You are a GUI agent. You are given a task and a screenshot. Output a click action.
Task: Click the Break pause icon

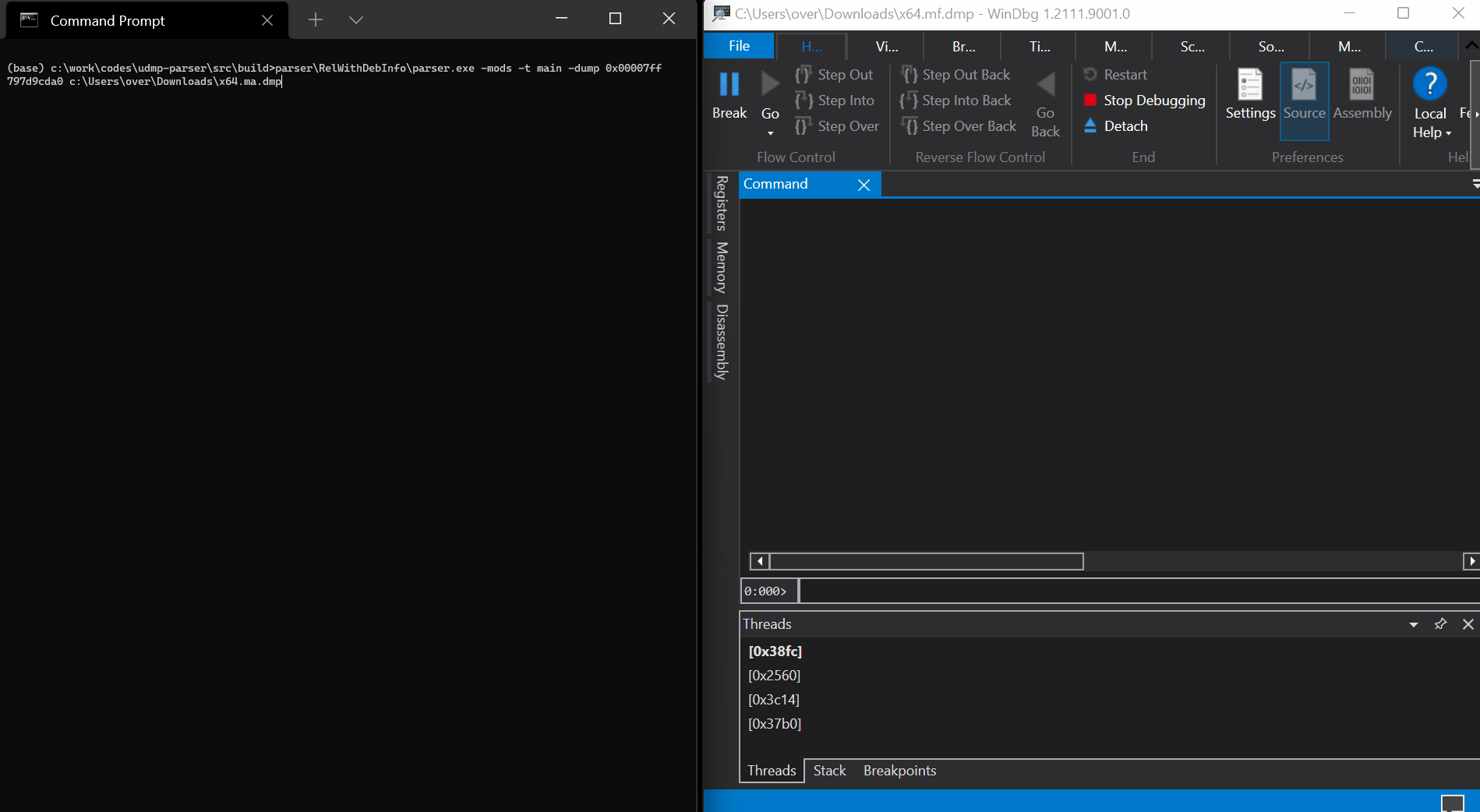click(x=728, y=83)
